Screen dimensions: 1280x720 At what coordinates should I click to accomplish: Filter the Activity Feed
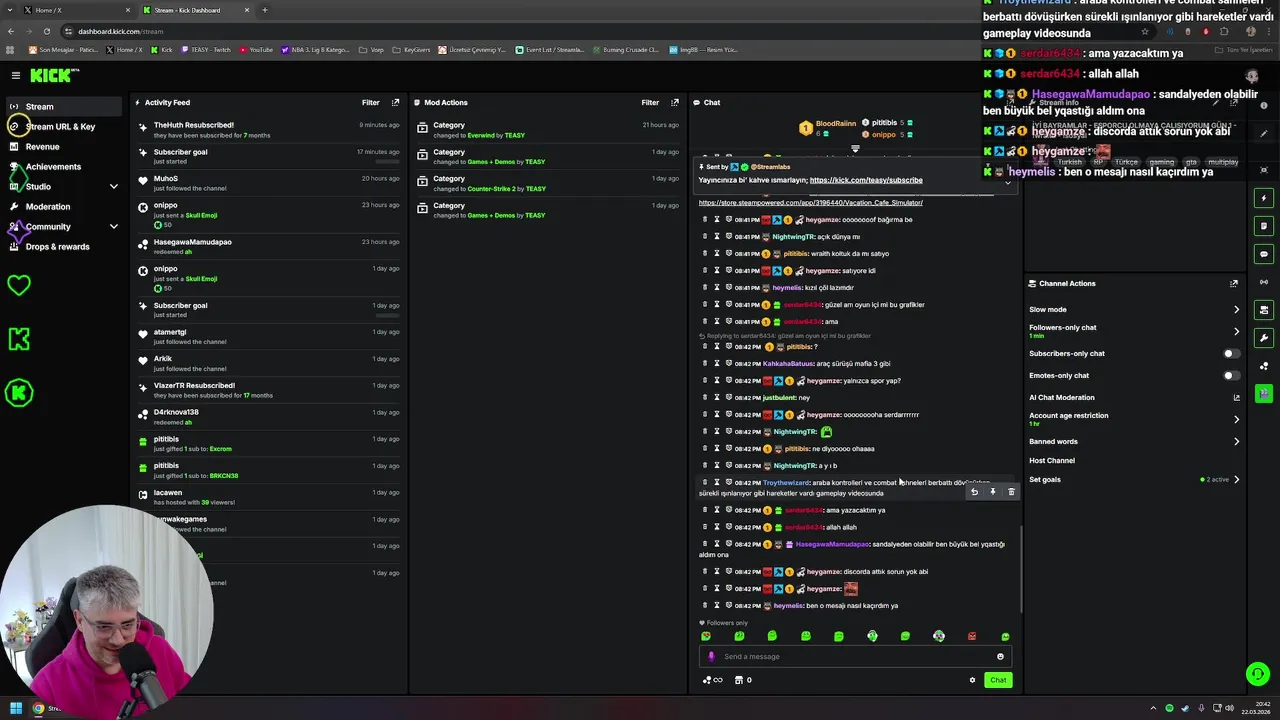point(371,102)
